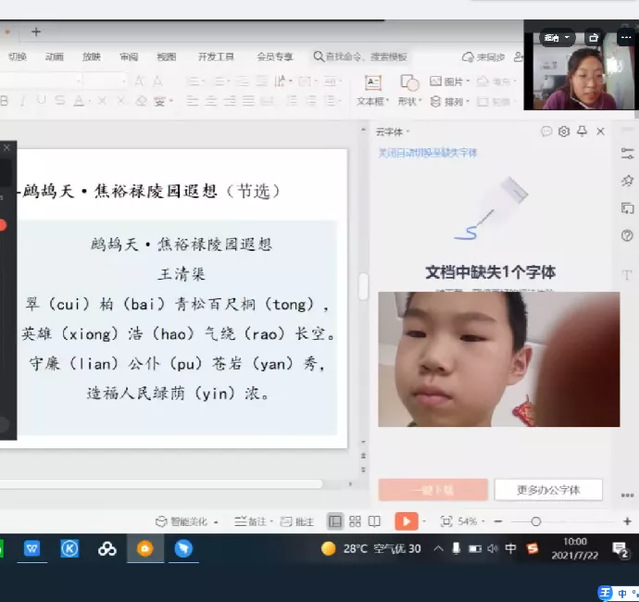Image resolution: width=639 pixels, height=602 pixels.
Task: Switch to the 视图 ribbon tab
Action: point(166,57)
